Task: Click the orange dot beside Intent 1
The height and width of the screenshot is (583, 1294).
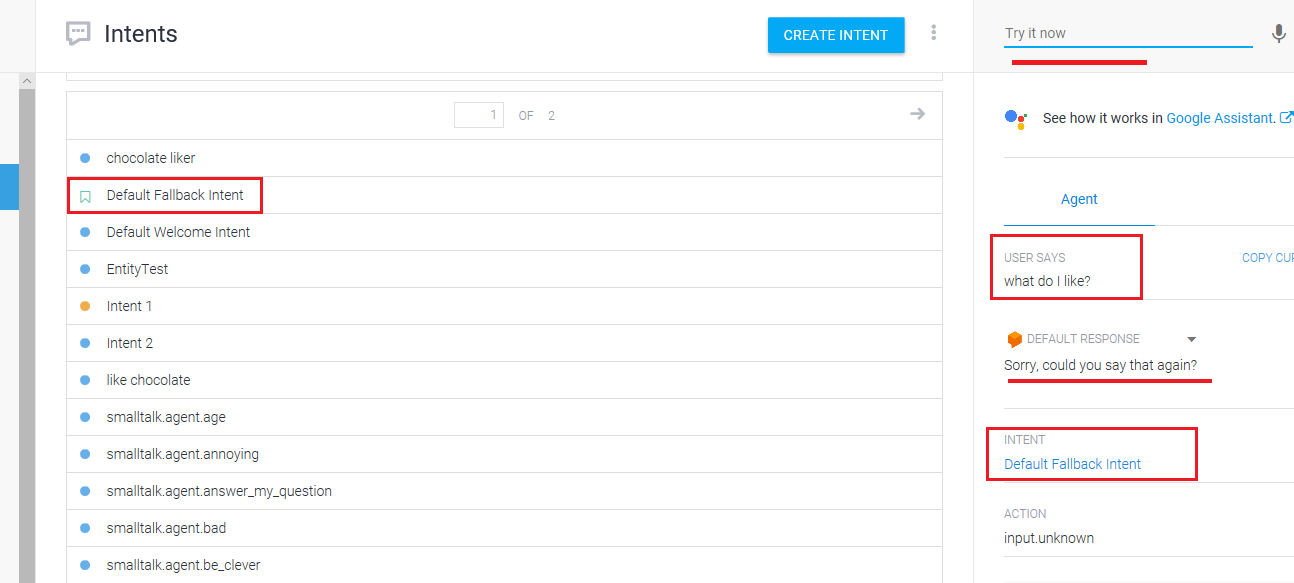Action: coord(85,306)
